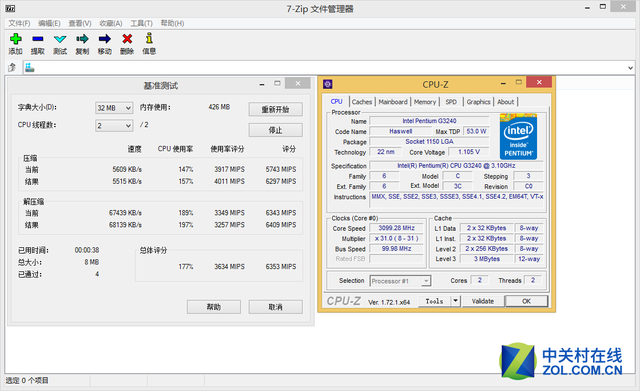This screenshot has height=391, width=640.
Task: Click the 停止 stop button
Action: point(276,130)
